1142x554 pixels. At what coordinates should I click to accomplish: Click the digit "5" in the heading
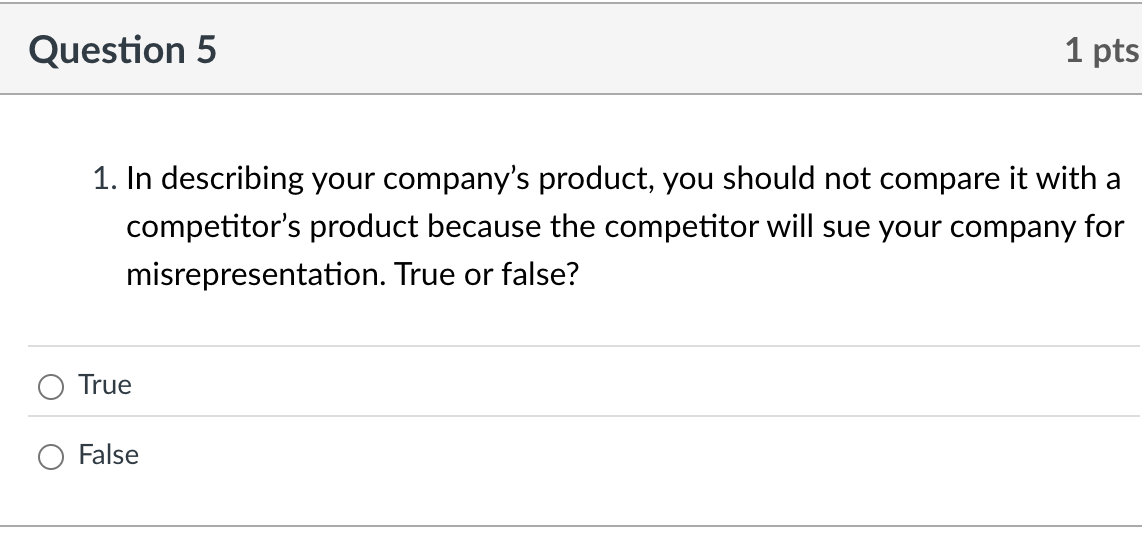point(205,50)
